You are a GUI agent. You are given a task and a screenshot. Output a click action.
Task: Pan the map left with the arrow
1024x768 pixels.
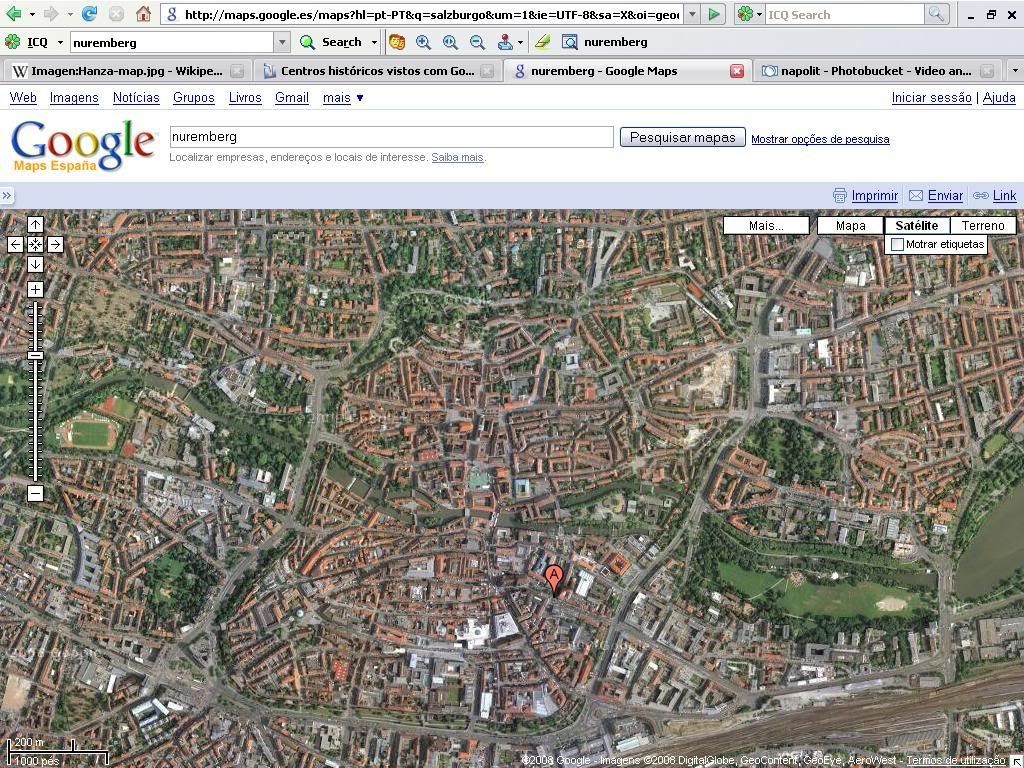tap(15, 244)
